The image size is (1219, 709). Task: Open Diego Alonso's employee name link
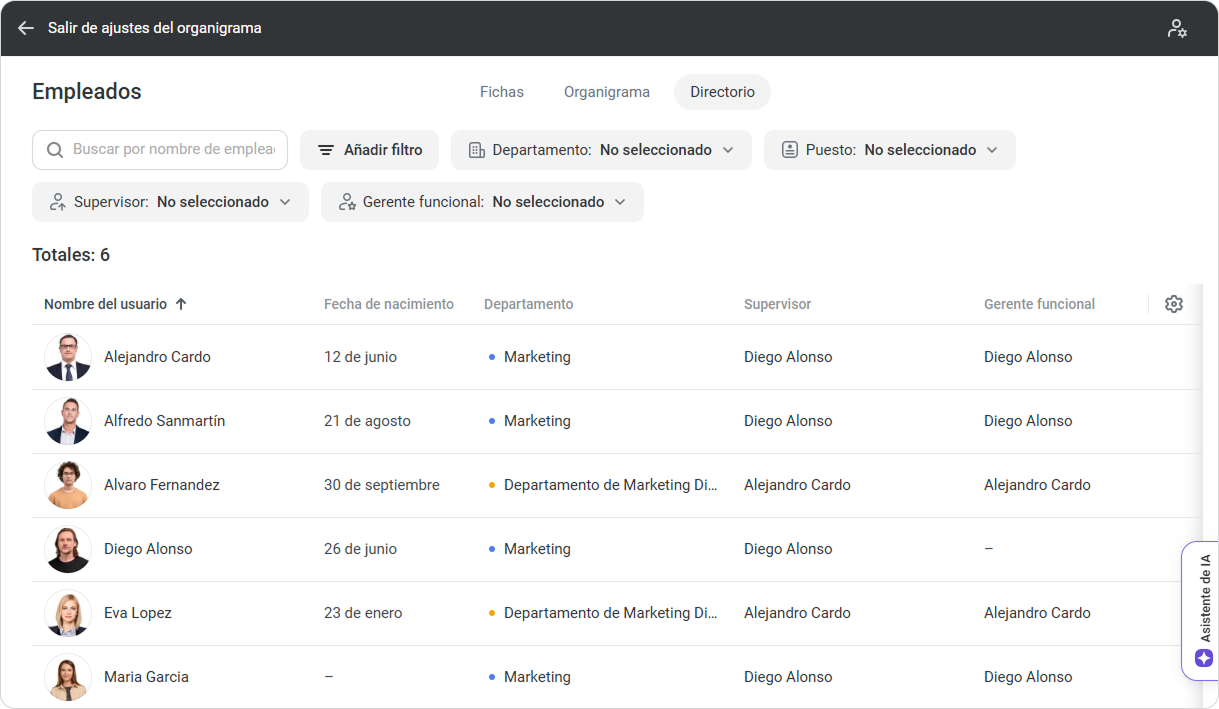(148, 549)
